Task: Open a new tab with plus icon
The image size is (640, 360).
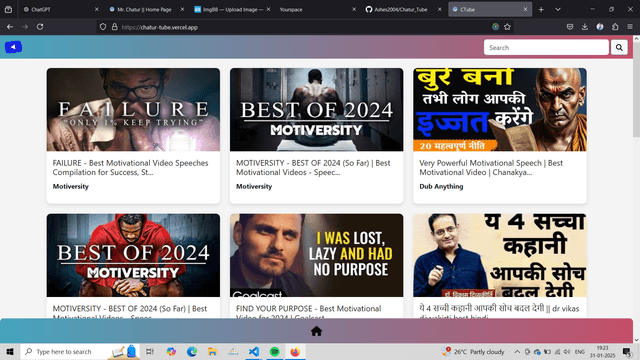Action: [x=541, y=9]
